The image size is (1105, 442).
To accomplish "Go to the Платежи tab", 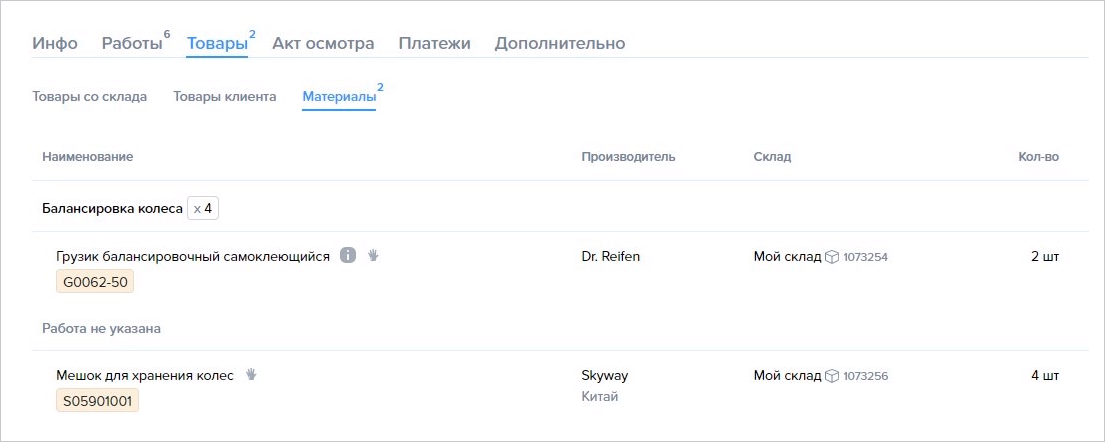I will (x=434, y=44).
